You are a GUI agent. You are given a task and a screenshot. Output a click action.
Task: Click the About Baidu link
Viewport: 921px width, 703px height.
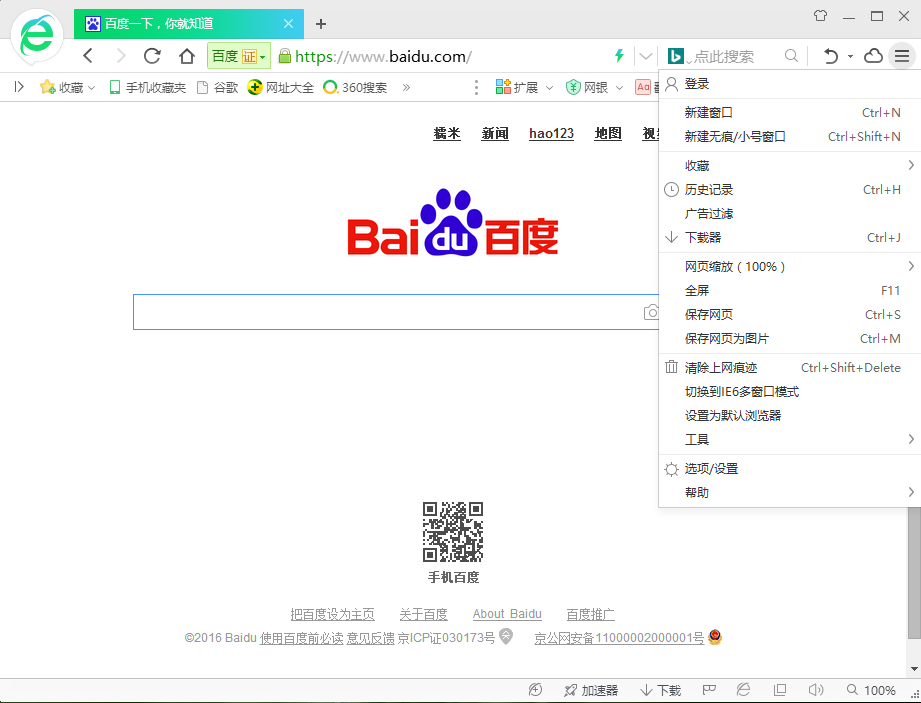point(507,614)
